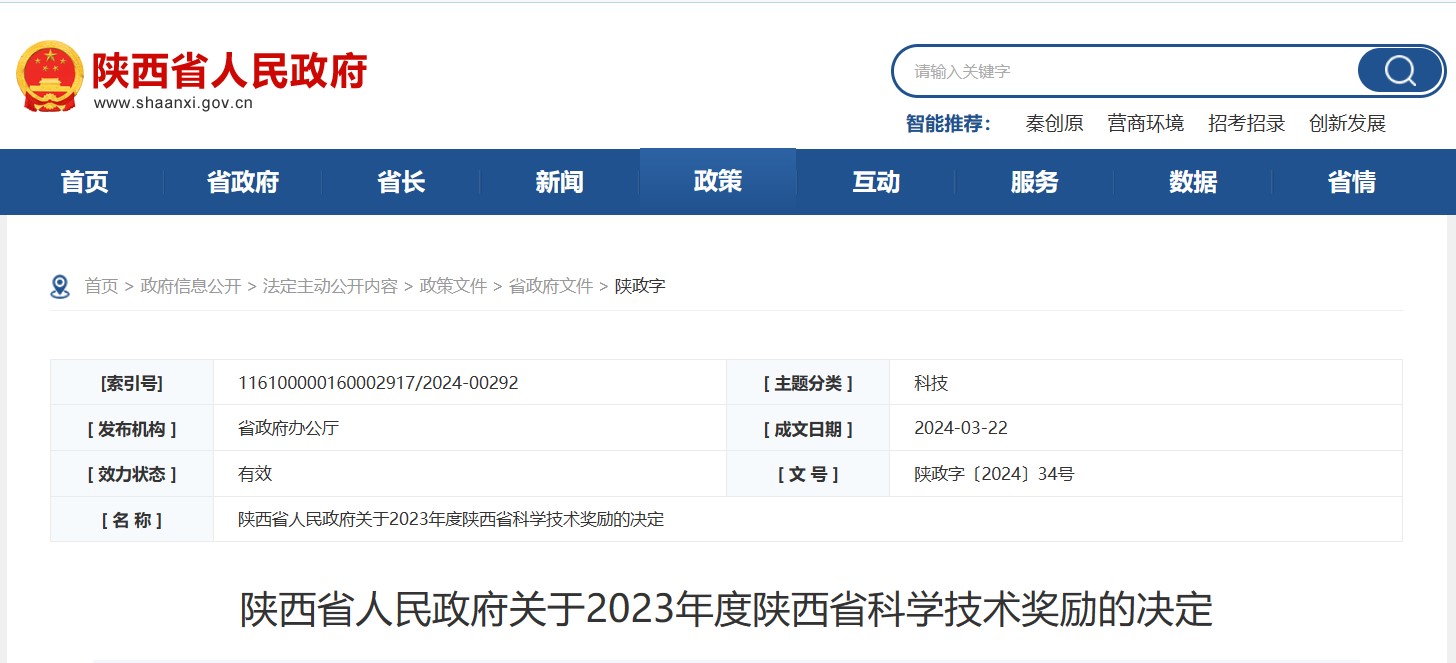Switch to the 新闻 navigation tab
Image resolution: width=1456 pixels, height=663 pixels.
pos(558,181)
